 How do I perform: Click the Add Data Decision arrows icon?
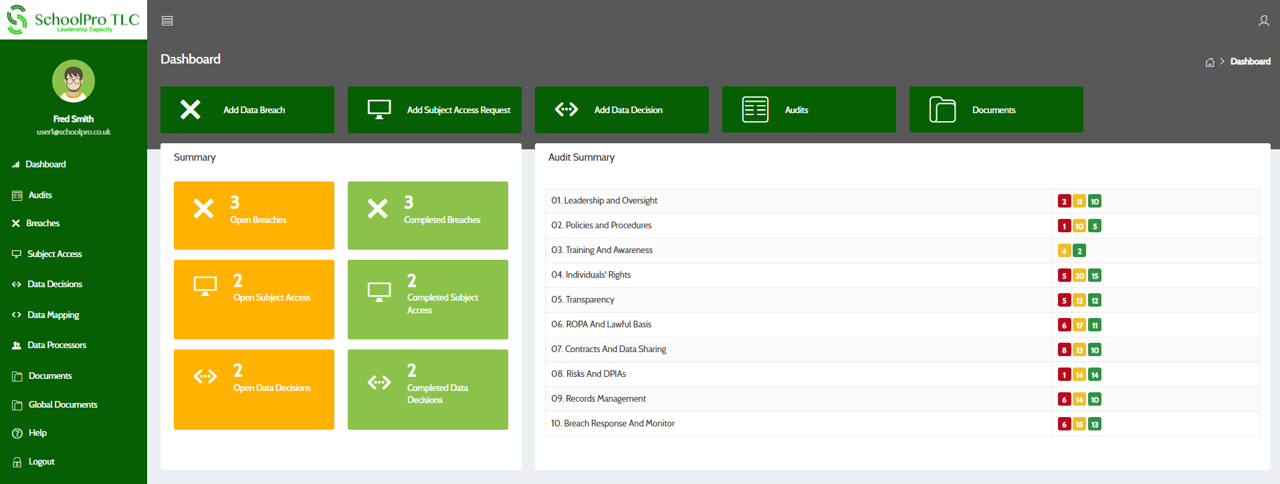pos(566,110)
